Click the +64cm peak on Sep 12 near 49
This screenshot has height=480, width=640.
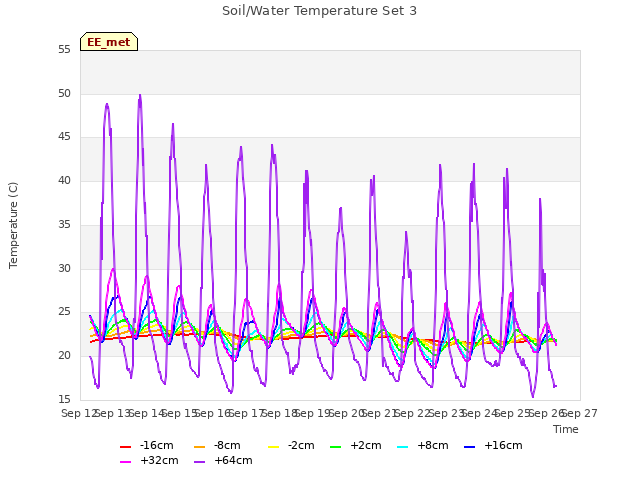pyautogui.click(x=107, y=104)
